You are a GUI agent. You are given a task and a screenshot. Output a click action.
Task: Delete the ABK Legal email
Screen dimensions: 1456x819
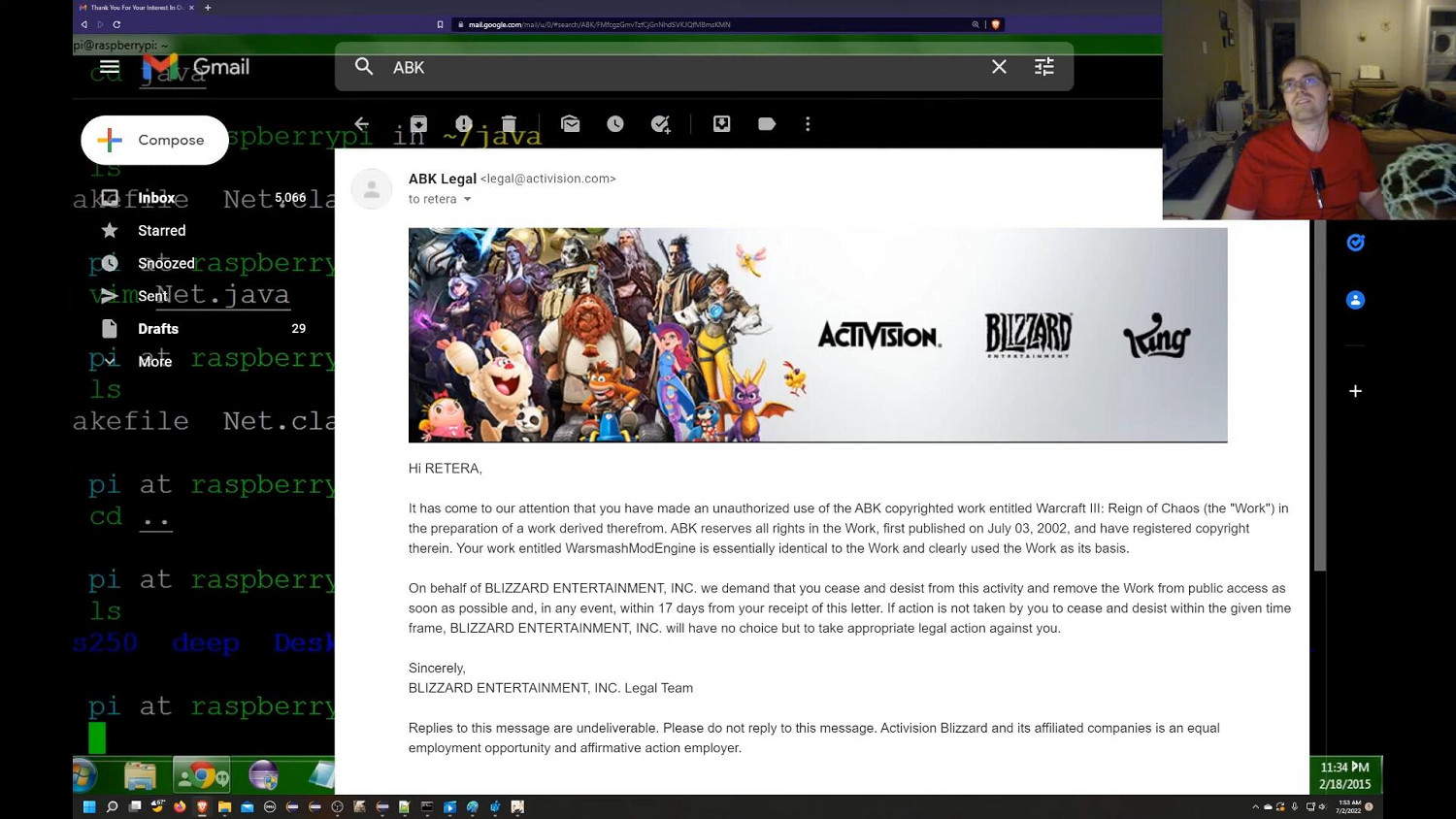509,124
